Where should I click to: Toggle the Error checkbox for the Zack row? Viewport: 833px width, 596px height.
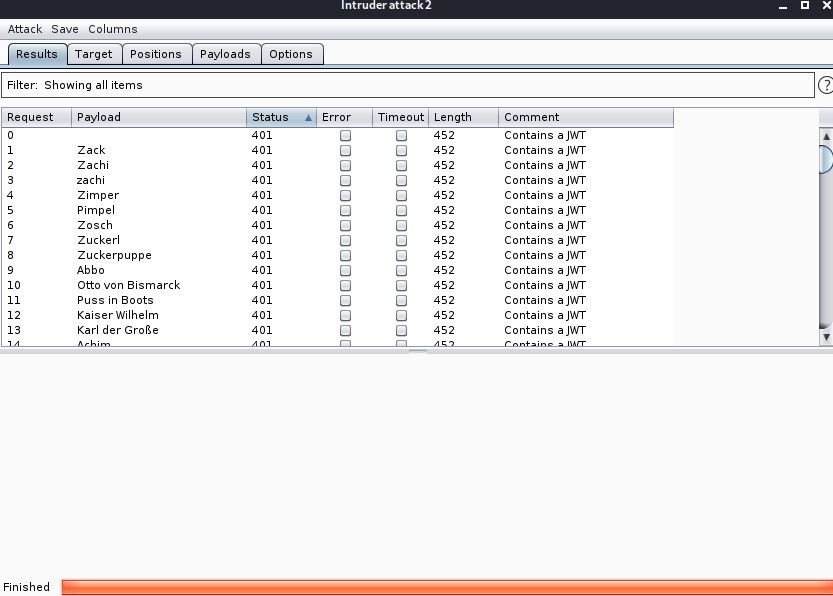(x=345, y=150)
